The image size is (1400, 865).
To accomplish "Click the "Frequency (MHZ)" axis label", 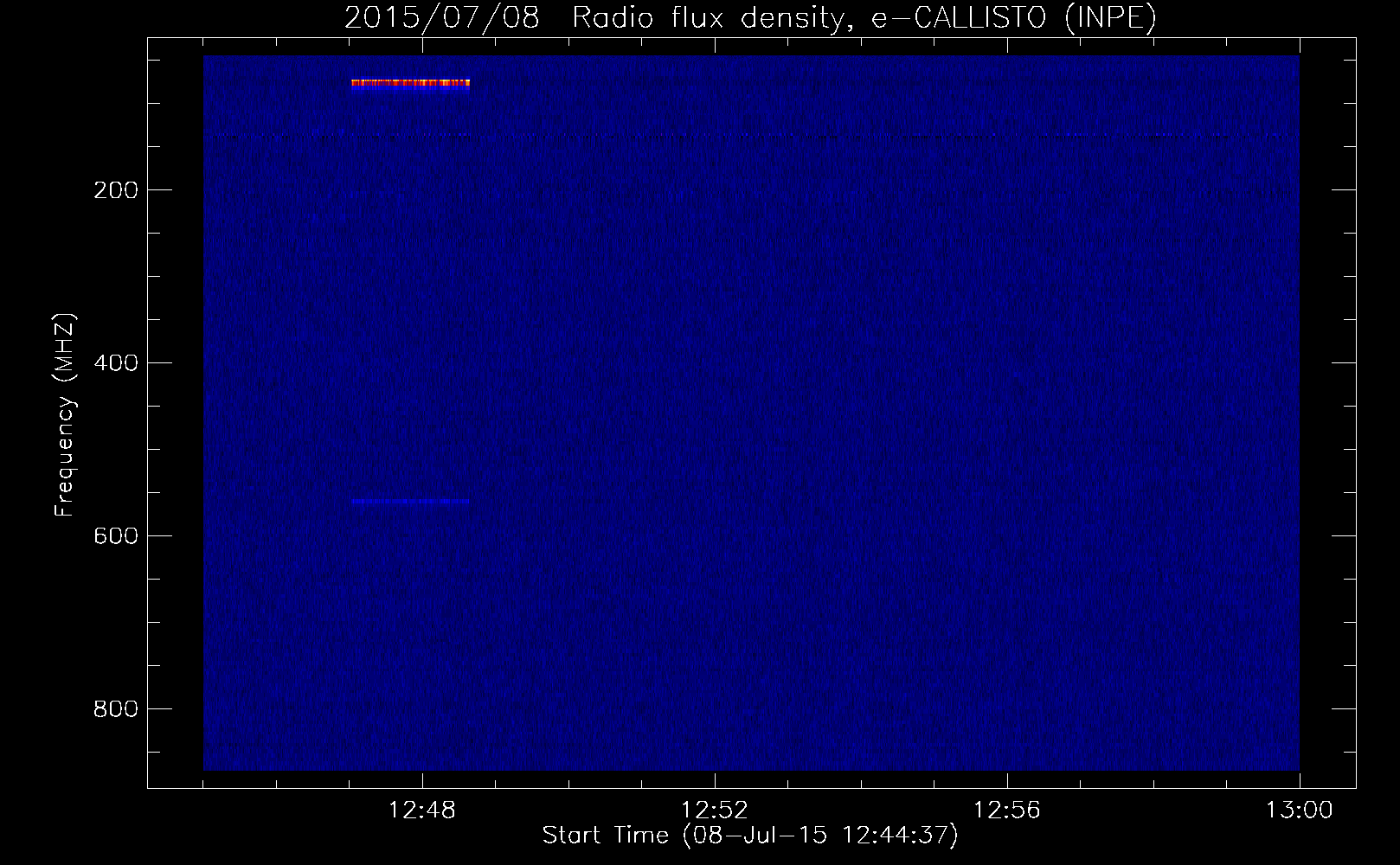I will tap(65, 415).
